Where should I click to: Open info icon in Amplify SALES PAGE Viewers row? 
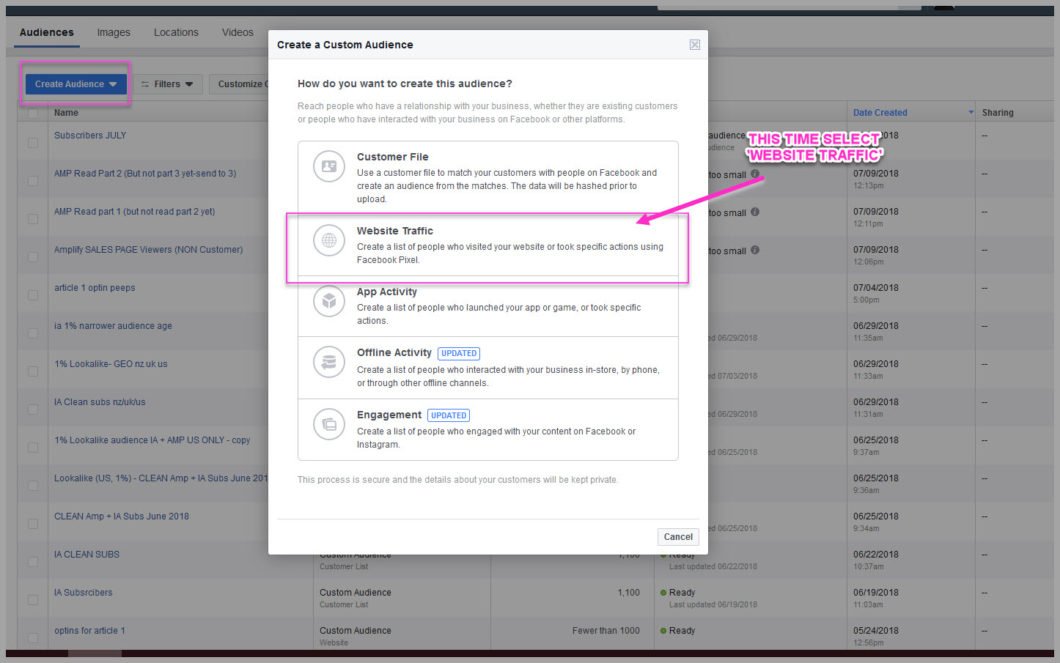pyautogui.click(x=754, y=250)
